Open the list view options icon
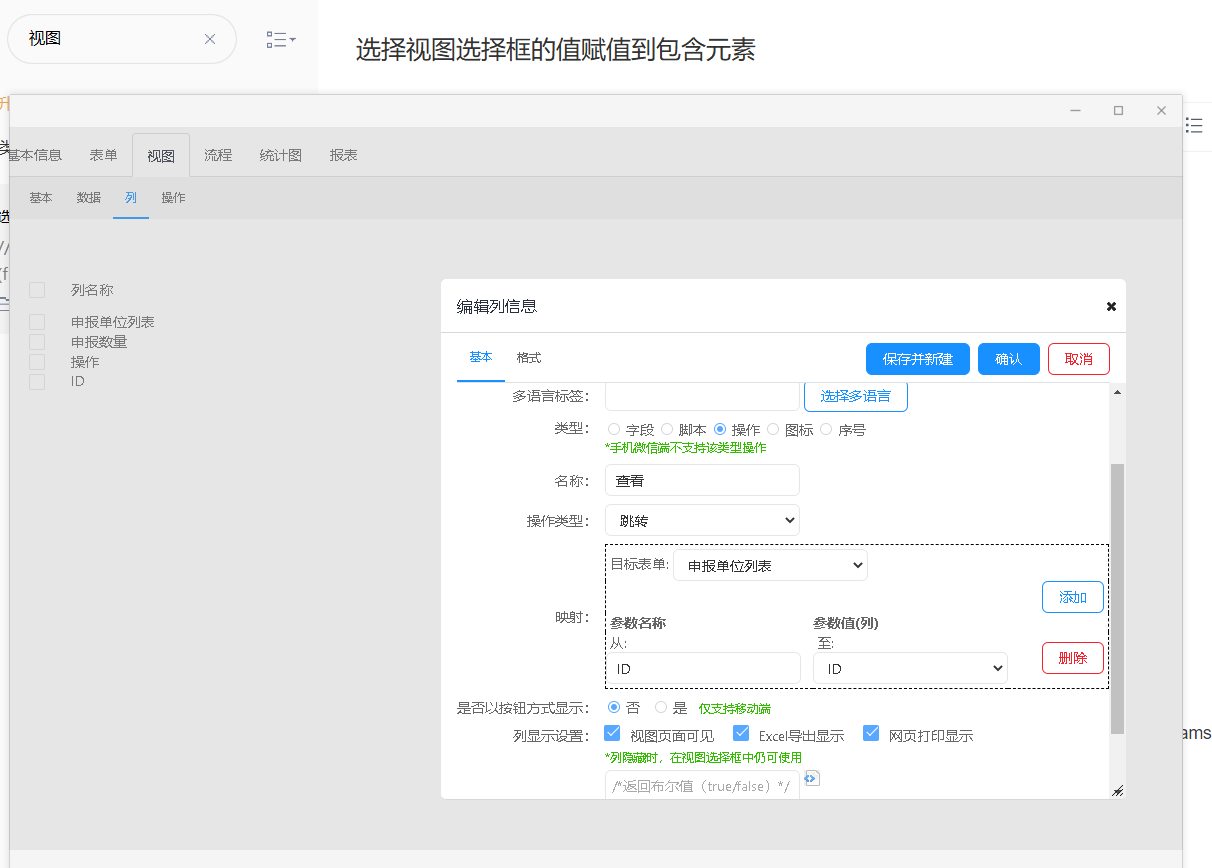This screenshot has width=1212, height=868. click(280, 39)
